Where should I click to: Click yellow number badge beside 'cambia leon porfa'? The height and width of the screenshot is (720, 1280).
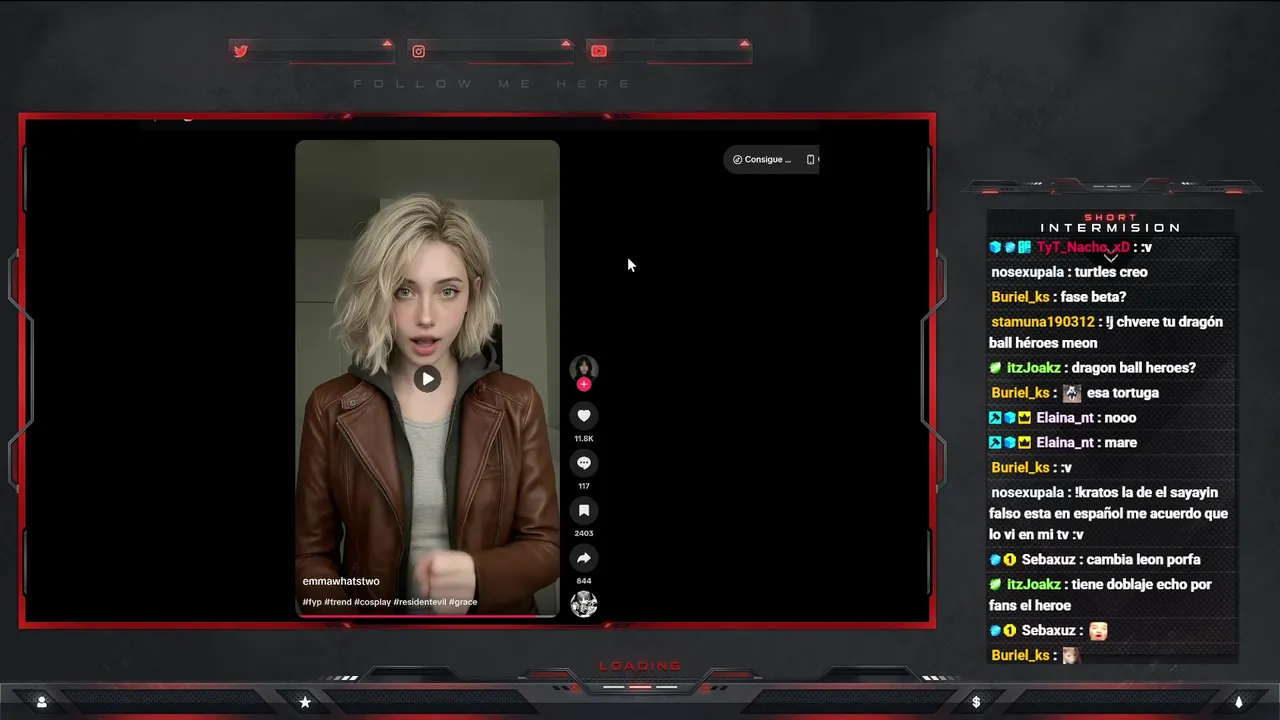click(1010, 560)
